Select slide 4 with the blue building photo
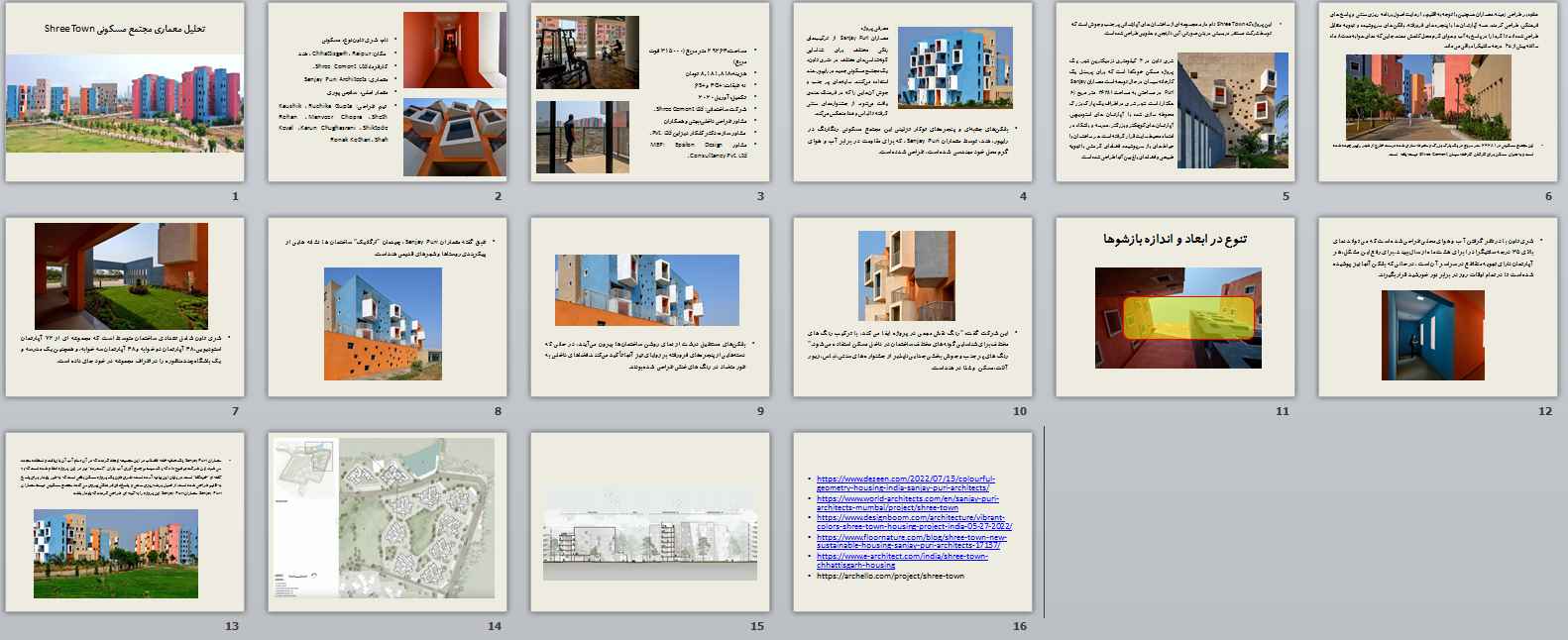Viewport: 1568px width, 640px height. pyautogui.click(x=912, y=92)
